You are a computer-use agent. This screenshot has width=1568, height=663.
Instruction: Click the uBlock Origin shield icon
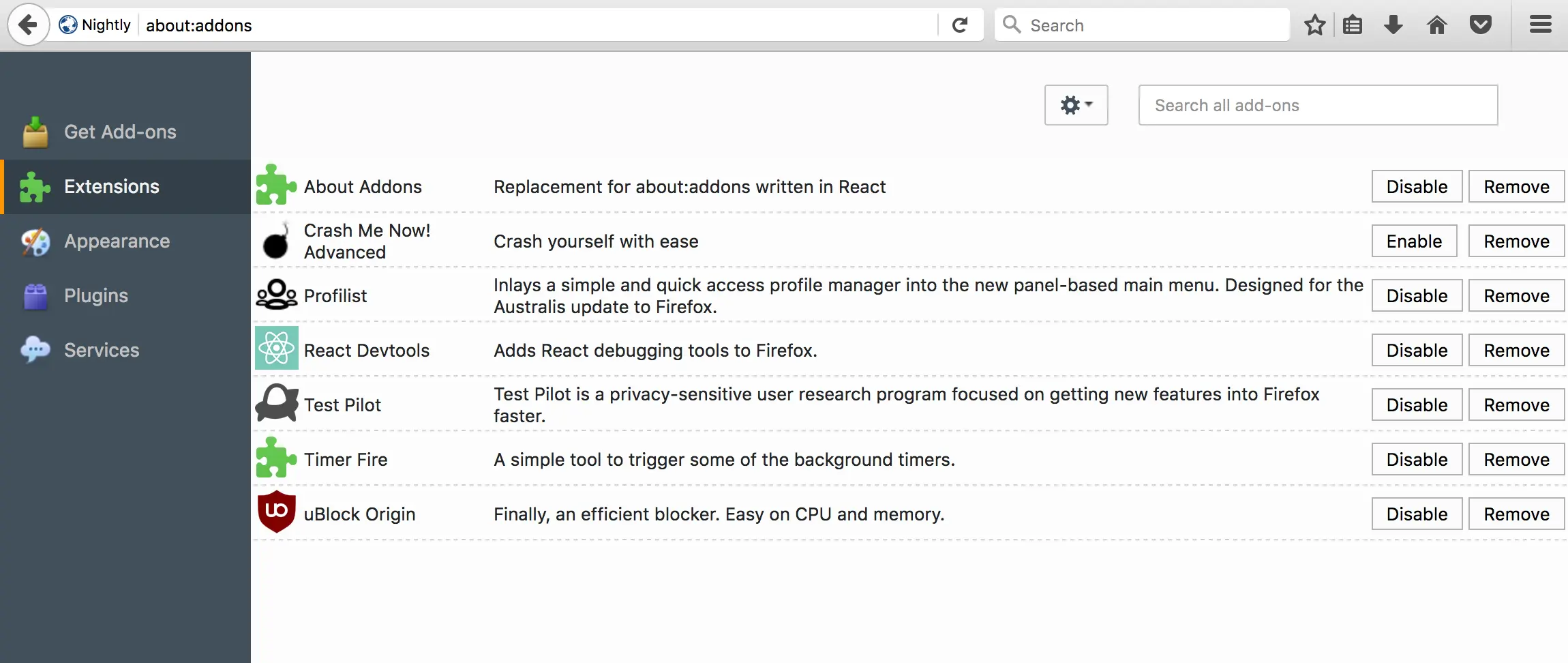(276, 512)
